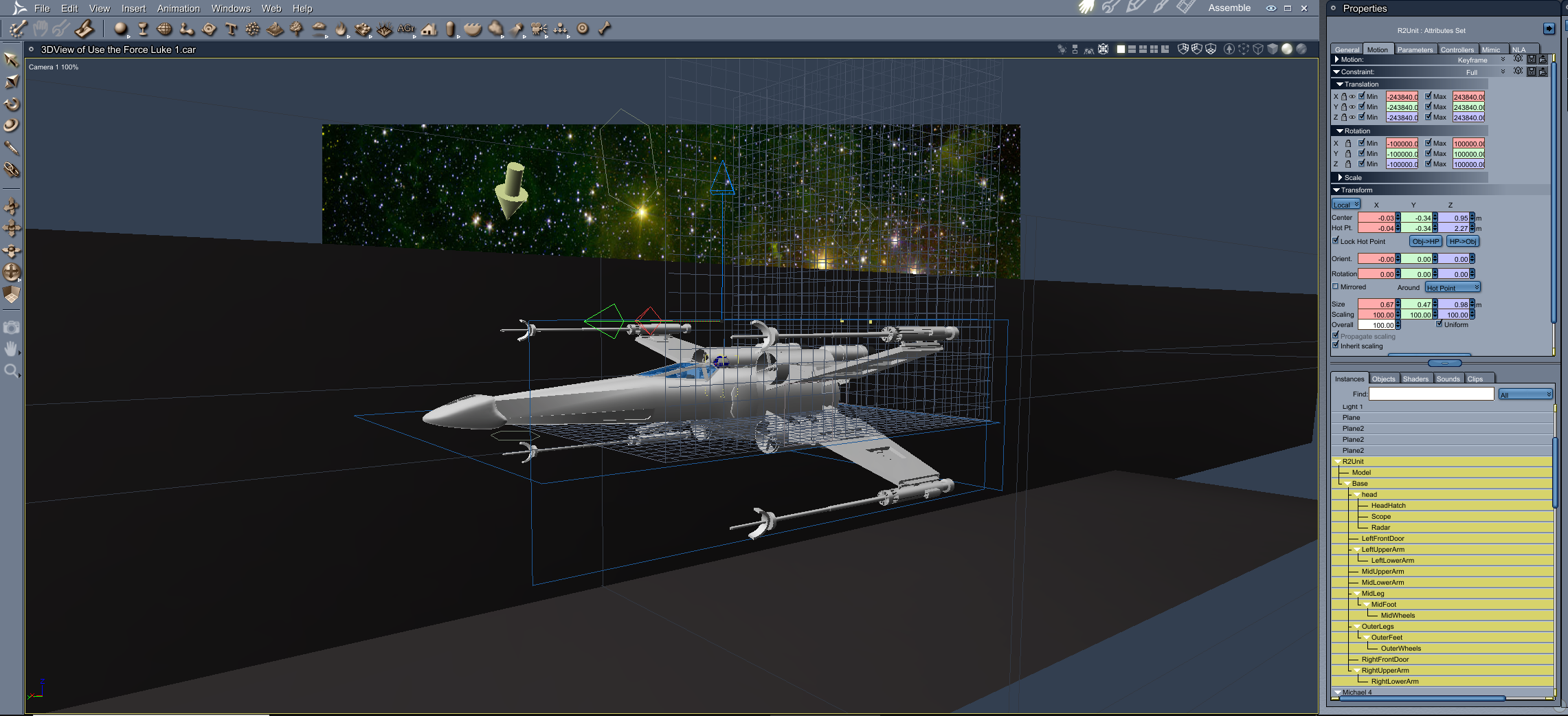This screenshot has width=1568, height=716.
Task: Click the house icon in the toolbar
Action: pos(429,29)
